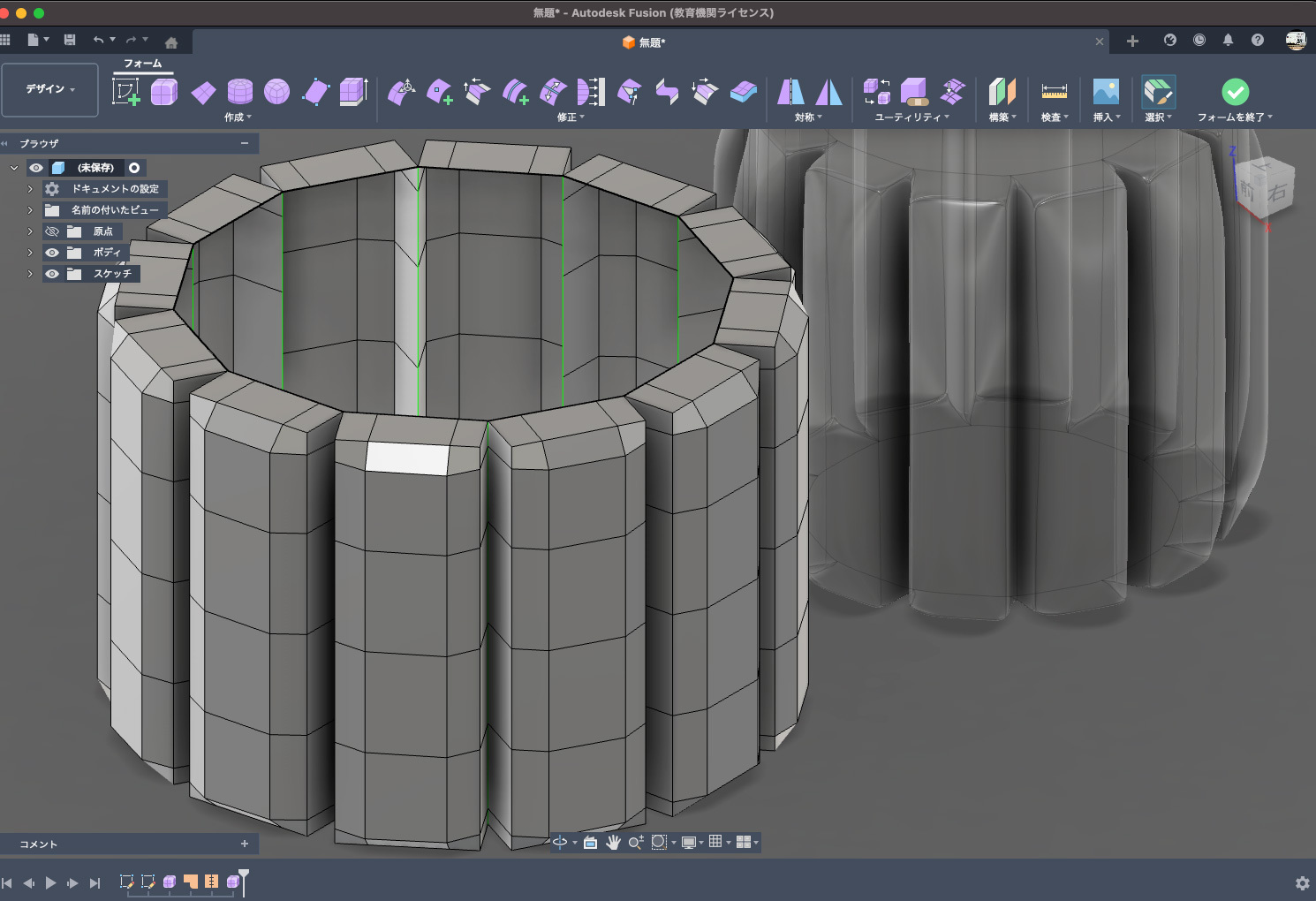The width and height of the screenshot is (1316, 901).
Task: Show the hidden 原点 folder
Action: pyautogui.click(x=52, y=231)
